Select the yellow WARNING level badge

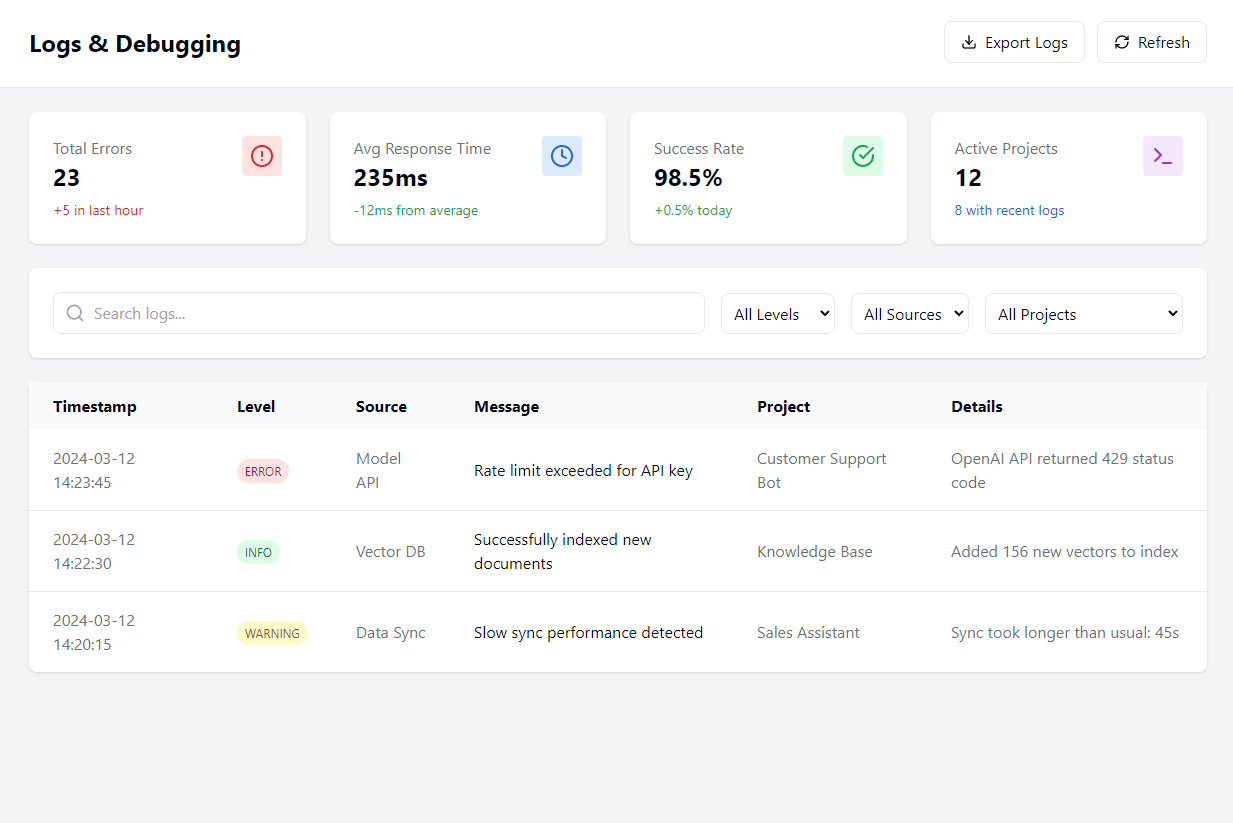(x=272, y=633)
